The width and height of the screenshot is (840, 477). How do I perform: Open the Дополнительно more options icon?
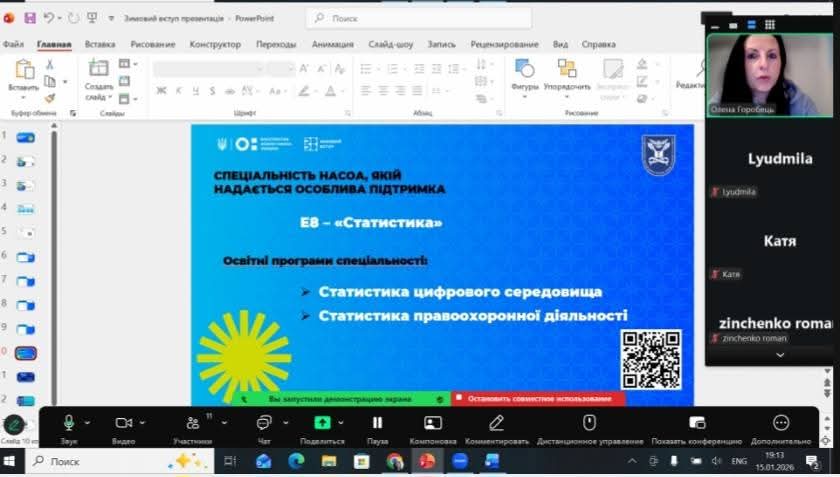coord(781,423)
